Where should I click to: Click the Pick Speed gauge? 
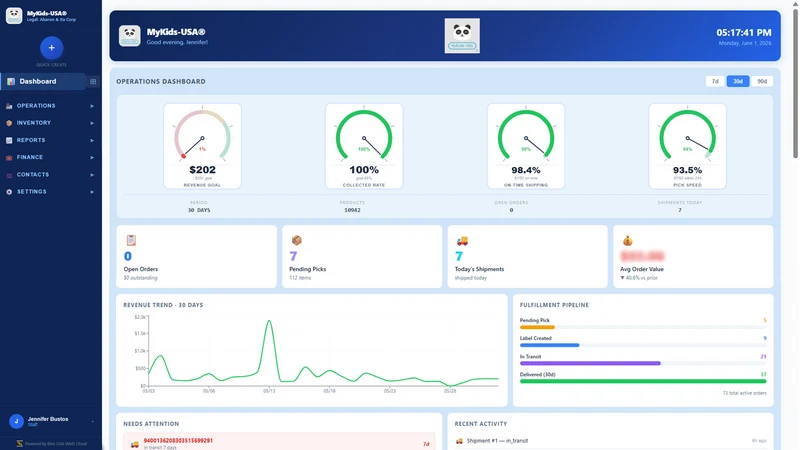pos(687,146)
